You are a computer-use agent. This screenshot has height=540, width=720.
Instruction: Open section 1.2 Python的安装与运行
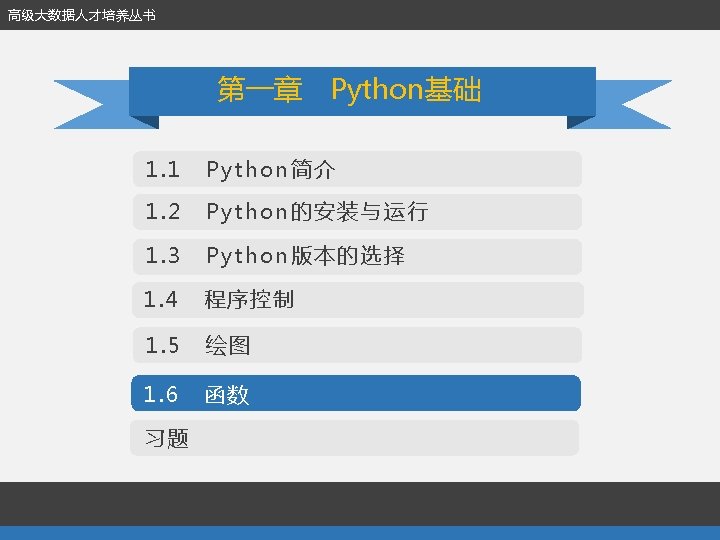357,212
